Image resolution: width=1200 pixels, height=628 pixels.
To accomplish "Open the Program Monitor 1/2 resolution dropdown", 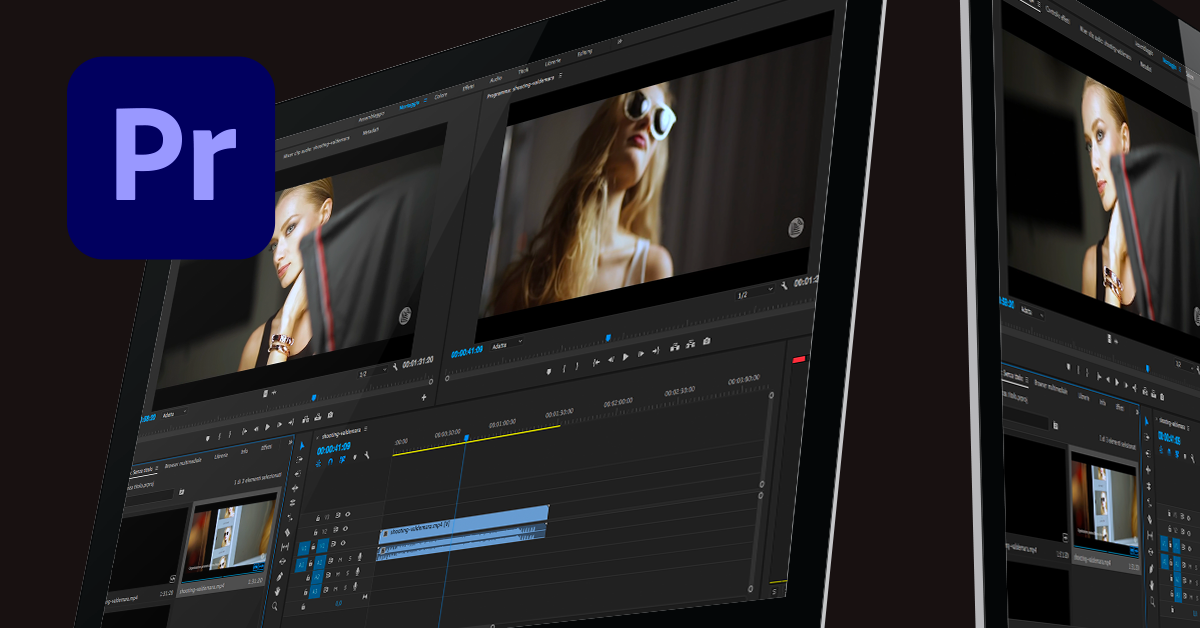I will (x=755, y=293).
